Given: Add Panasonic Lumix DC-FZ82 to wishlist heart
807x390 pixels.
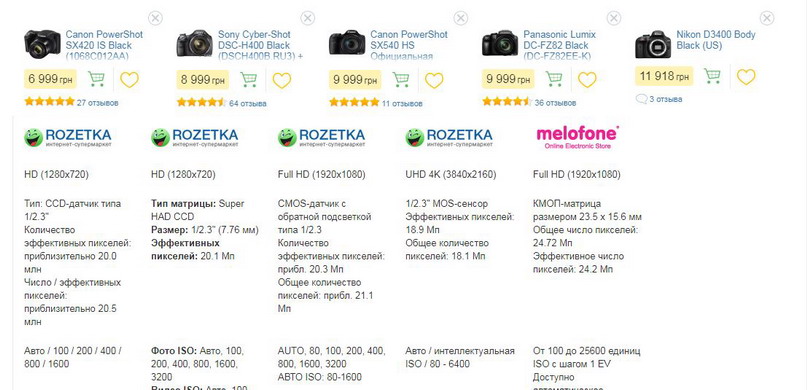Looking at the screenshot, I should tap(587, 79).
